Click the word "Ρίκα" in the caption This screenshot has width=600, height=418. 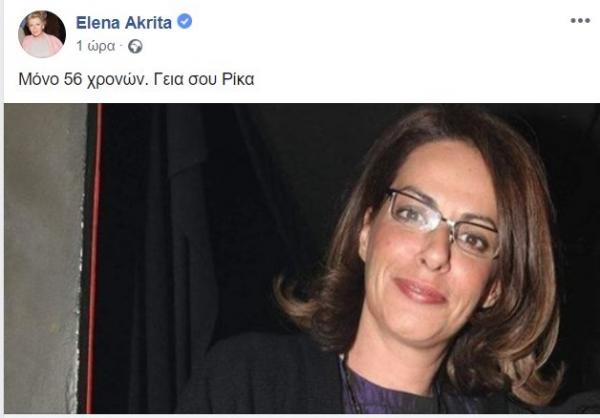[x=238, y=79]
